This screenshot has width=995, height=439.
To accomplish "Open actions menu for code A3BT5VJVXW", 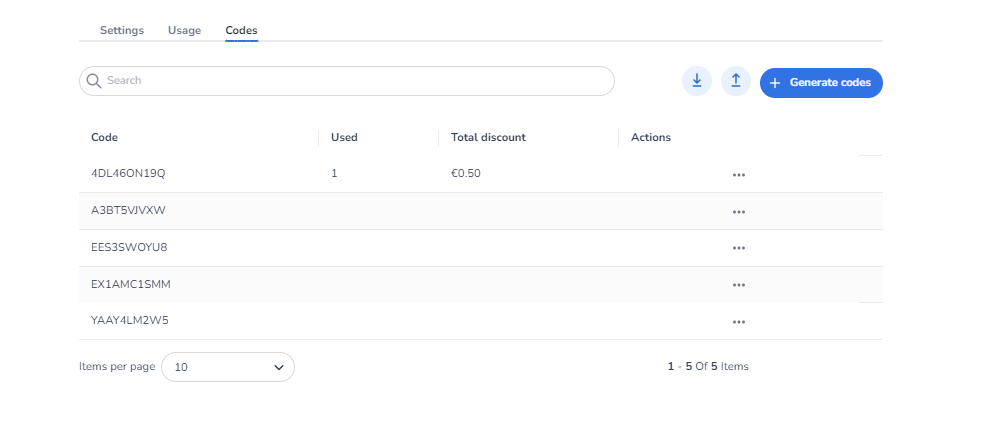I will click(738, 211).
